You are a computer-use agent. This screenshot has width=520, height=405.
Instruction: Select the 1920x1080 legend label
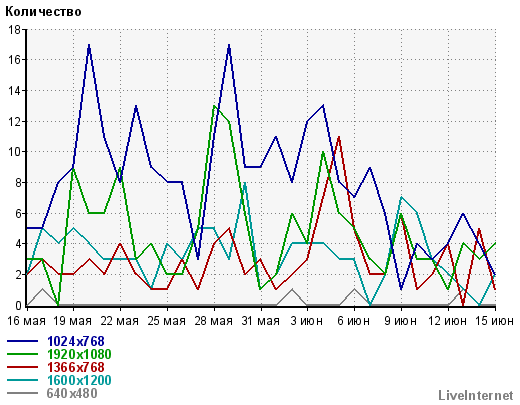coord(79,354)
